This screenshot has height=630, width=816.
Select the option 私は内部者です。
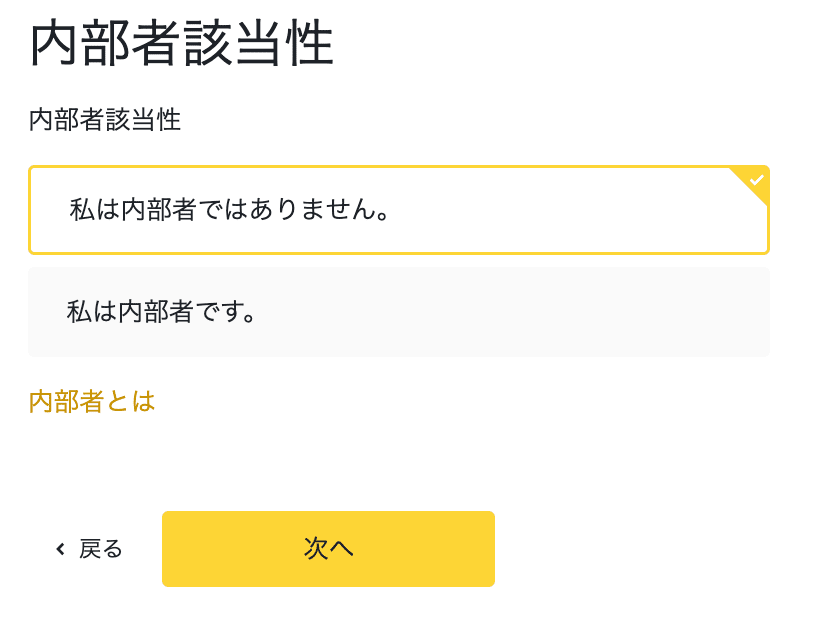coord(398,312)
